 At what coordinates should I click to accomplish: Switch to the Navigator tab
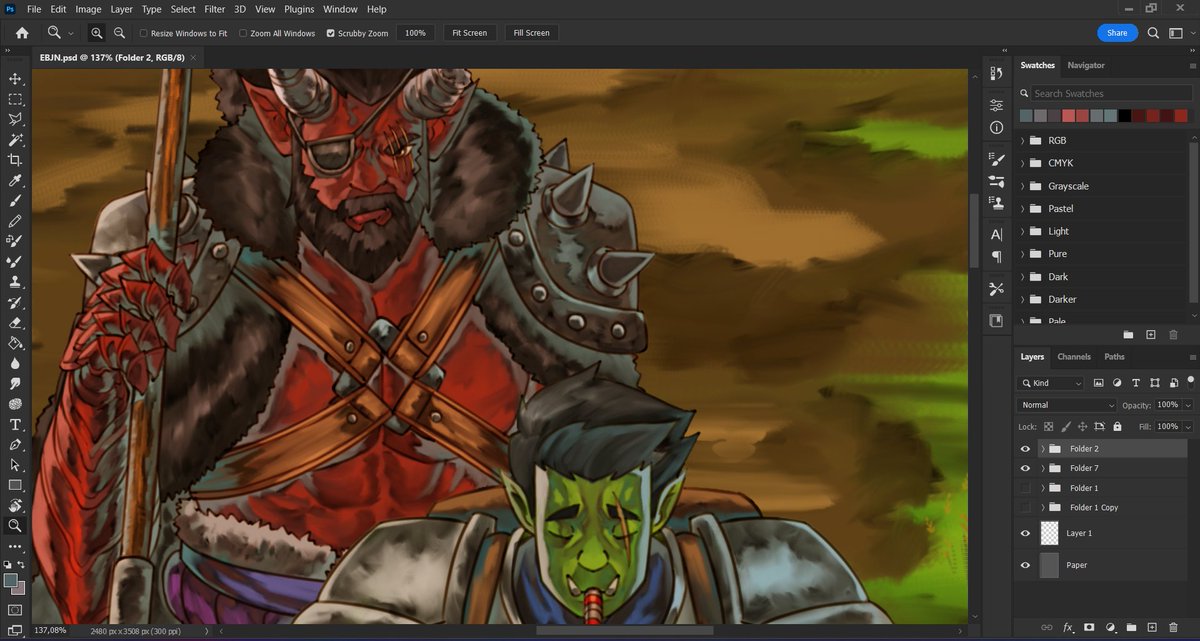1086,65
